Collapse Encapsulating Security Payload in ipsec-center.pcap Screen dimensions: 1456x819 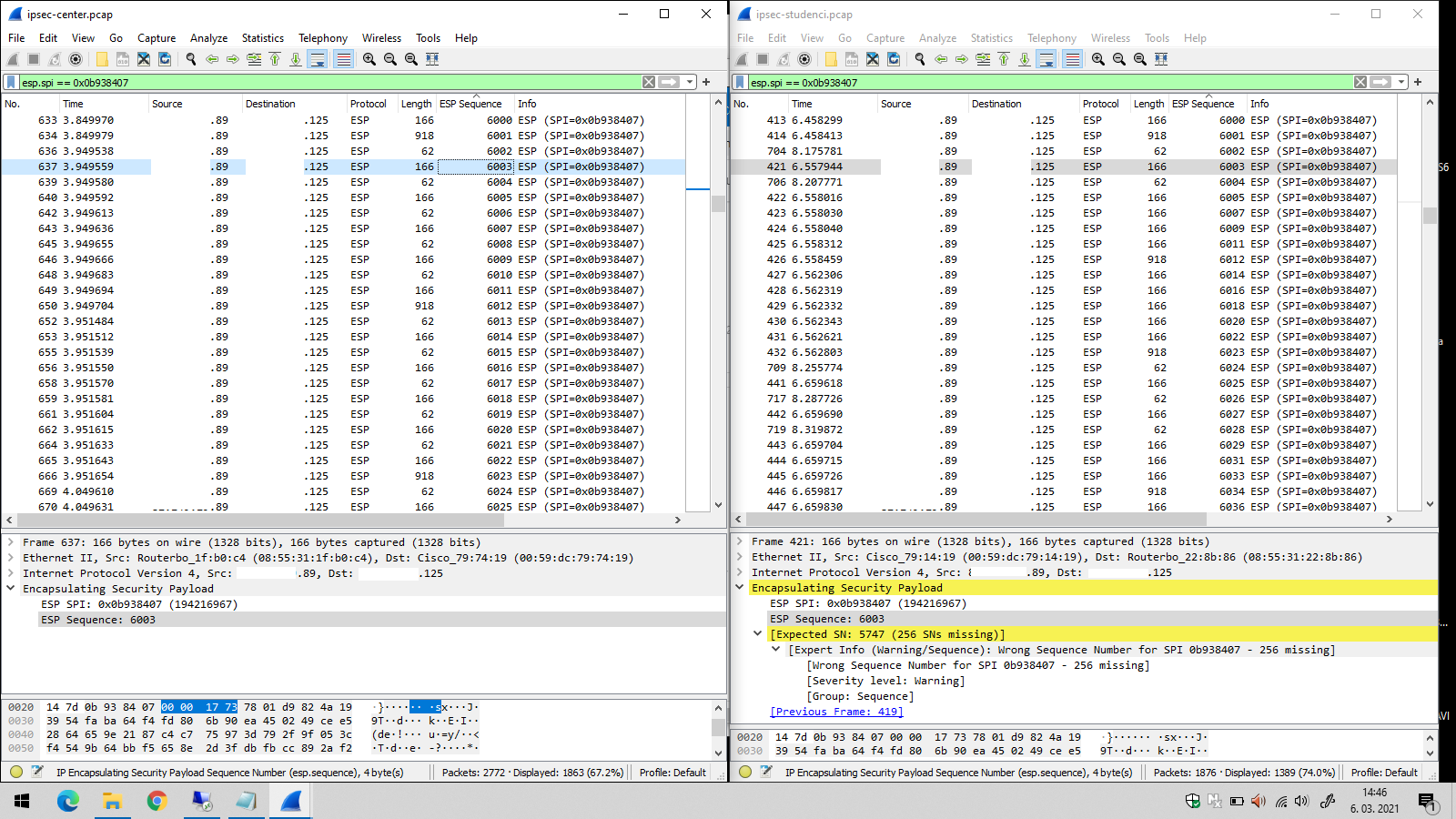pyautogui.click(x=11, y=589)
